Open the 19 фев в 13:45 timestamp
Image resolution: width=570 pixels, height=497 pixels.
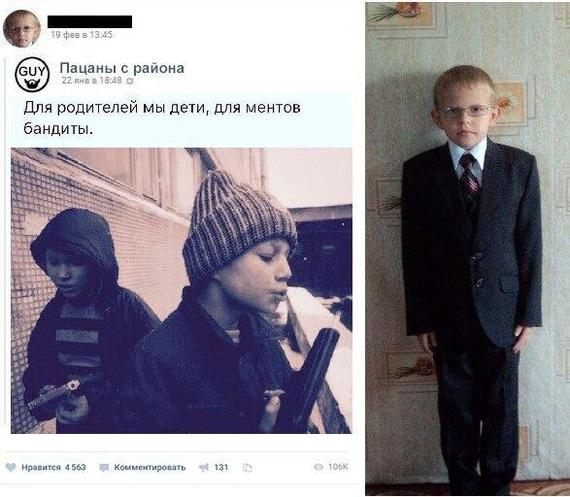[x=81, y=35]
